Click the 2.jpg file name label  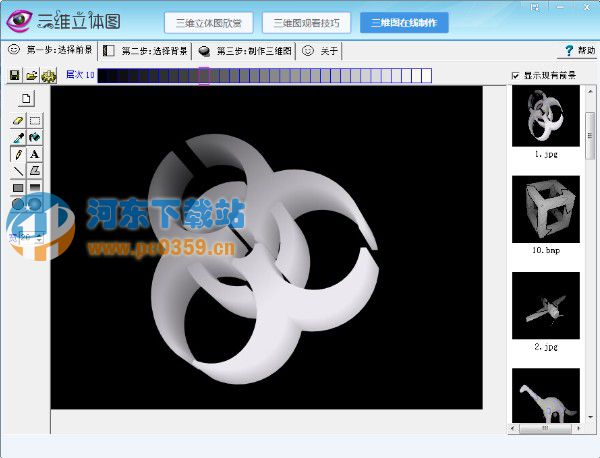point(546,347)
